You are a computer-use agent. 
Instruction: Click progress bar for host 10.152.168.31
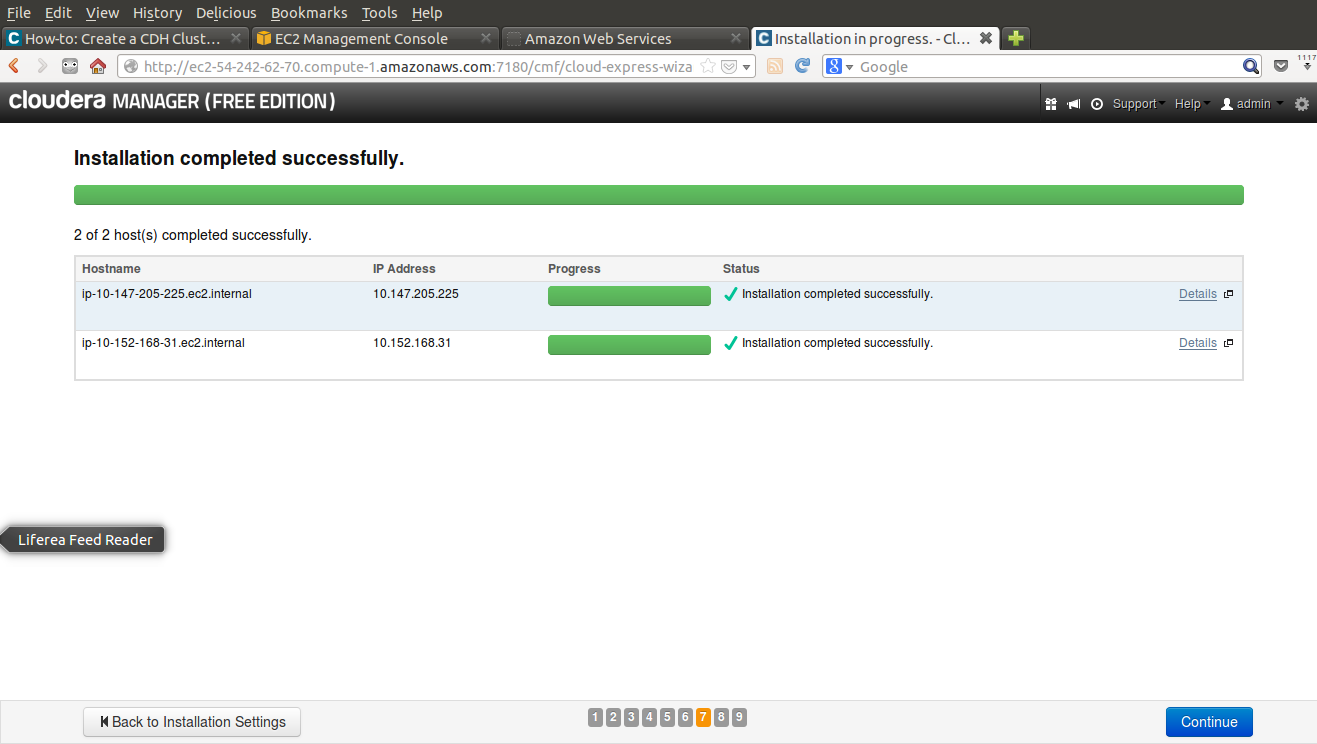pyautogui.click(x=629, y=345)
